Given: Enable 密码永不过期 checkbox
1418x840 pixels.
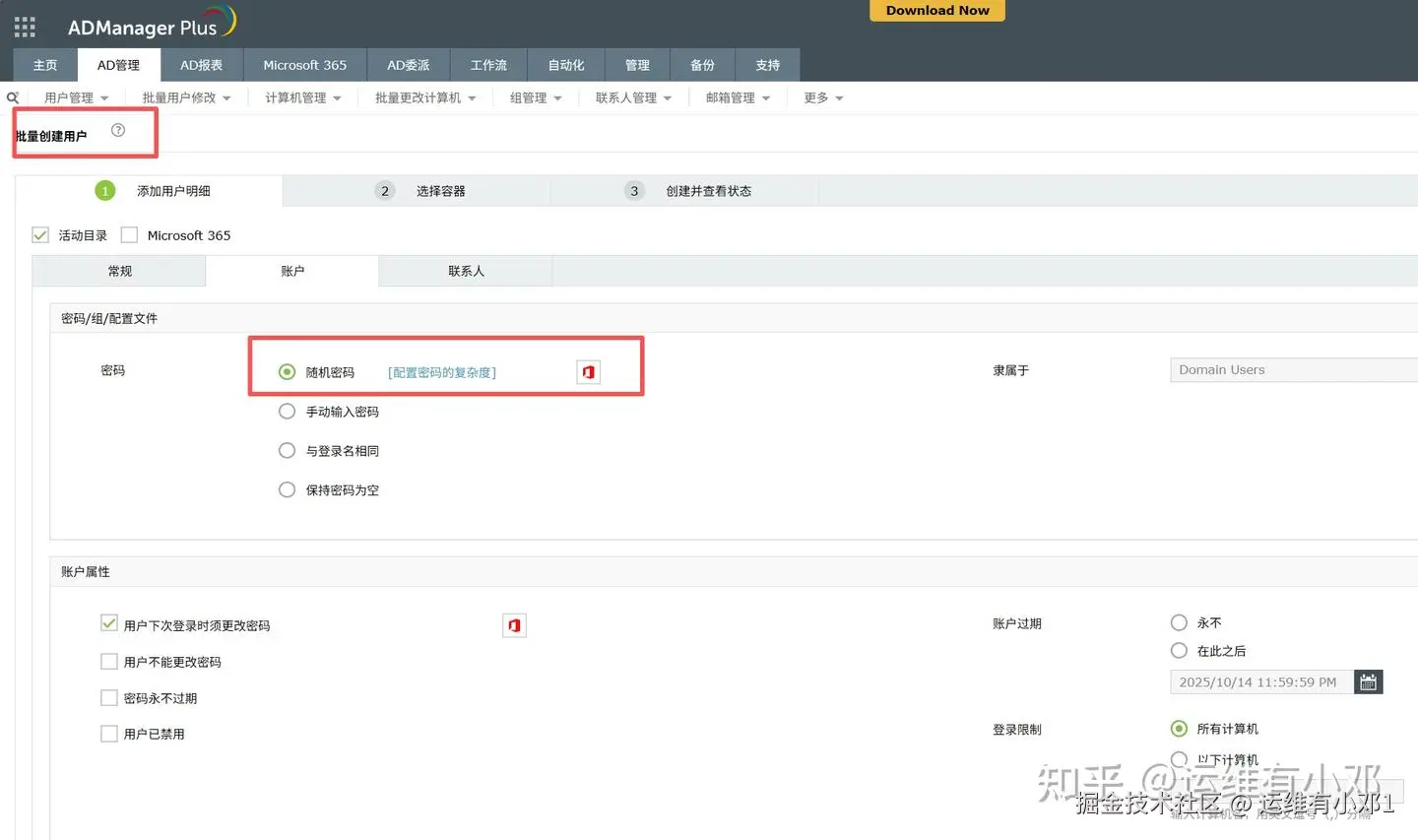Looking at the screenshot, I should 109,698.
